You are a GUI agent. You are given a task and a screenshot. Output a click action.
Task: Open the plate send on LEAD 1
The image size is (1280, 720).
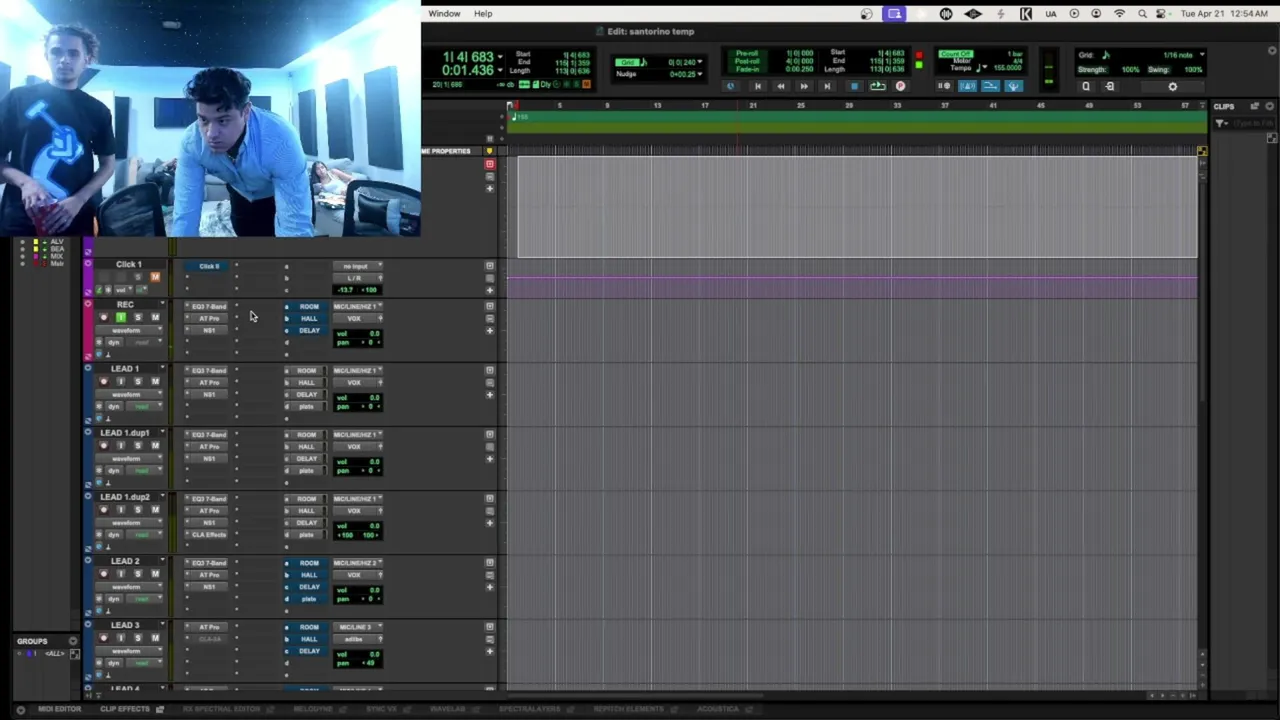point(308,406)
